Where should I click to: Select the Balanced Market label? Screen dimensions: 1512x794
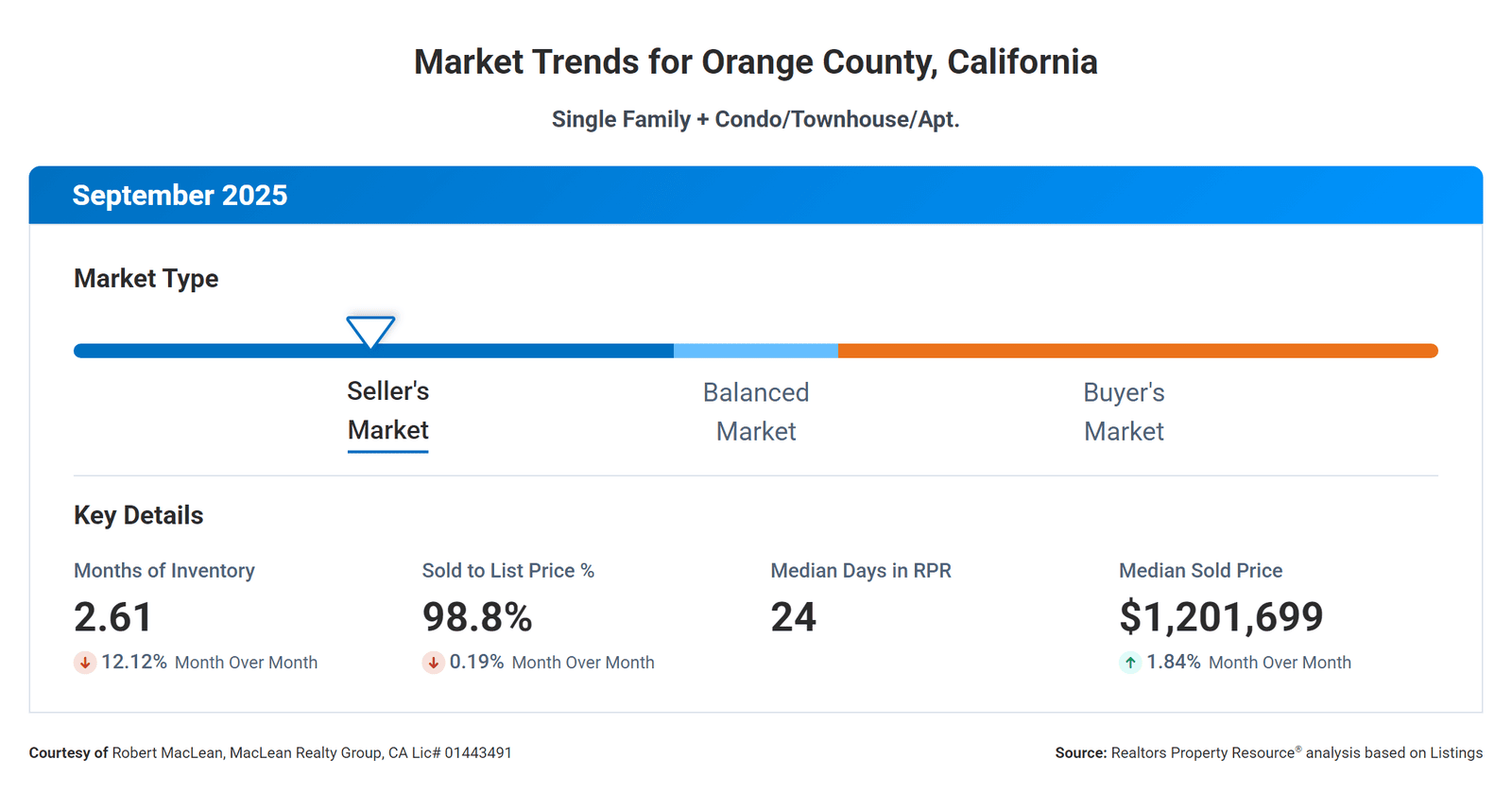pos(756,412)
